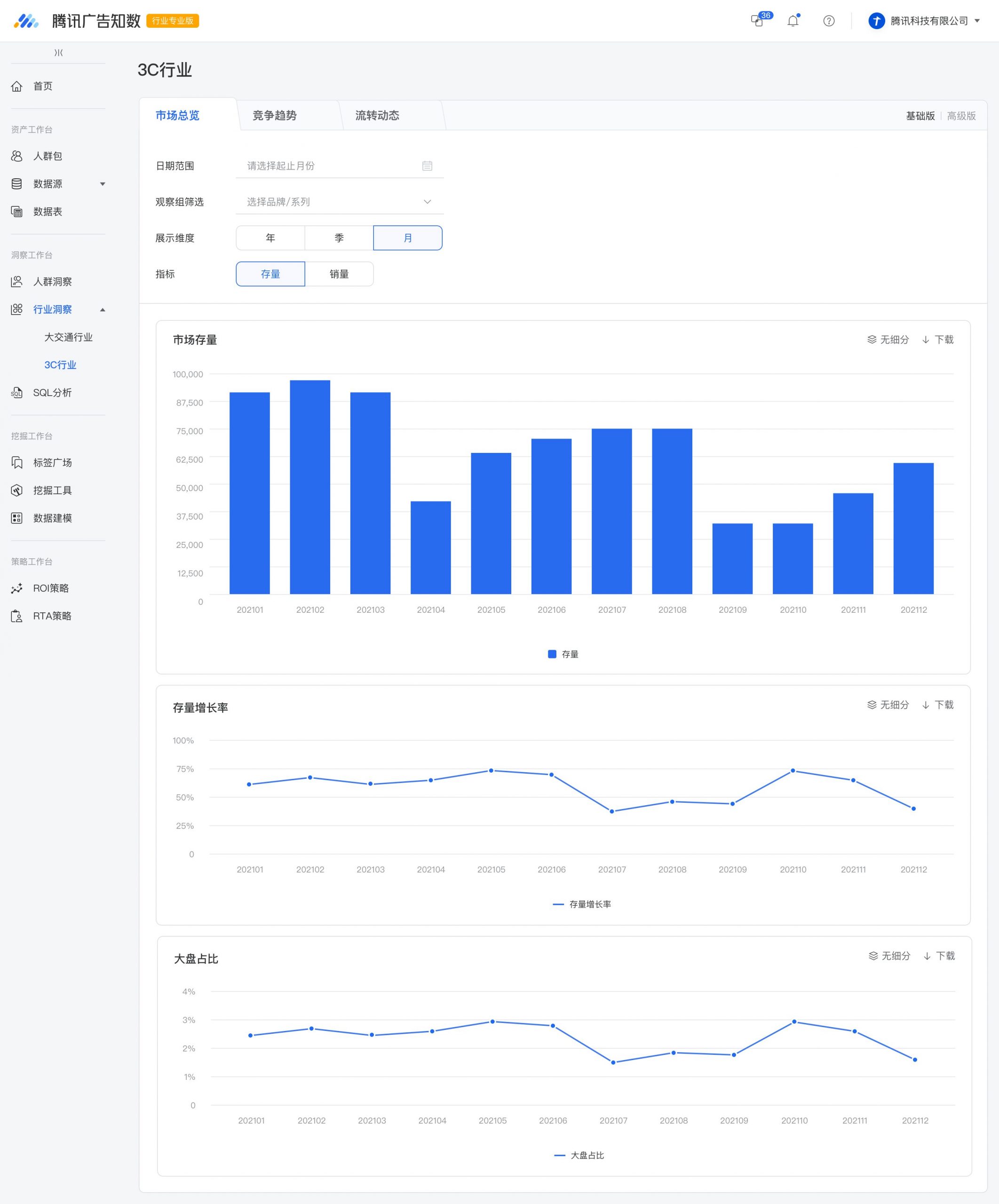The width and height of the screenshot is (999, 1204).
Task: Collapse the sidebar using the top toggle icon
Action: coord(58,53)
